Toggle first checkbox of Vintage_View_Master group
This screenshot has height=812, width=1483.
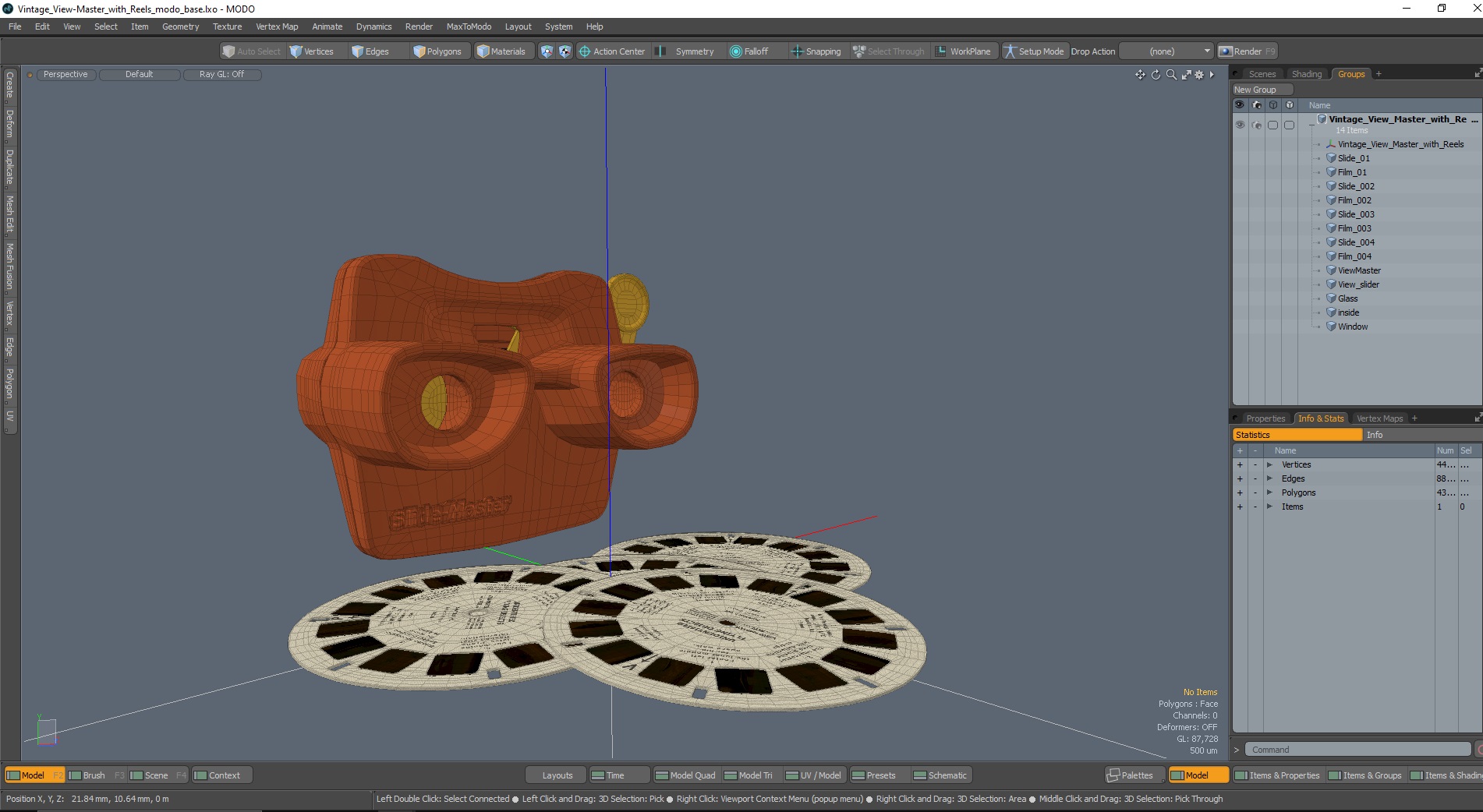(x=1272, y=125)
